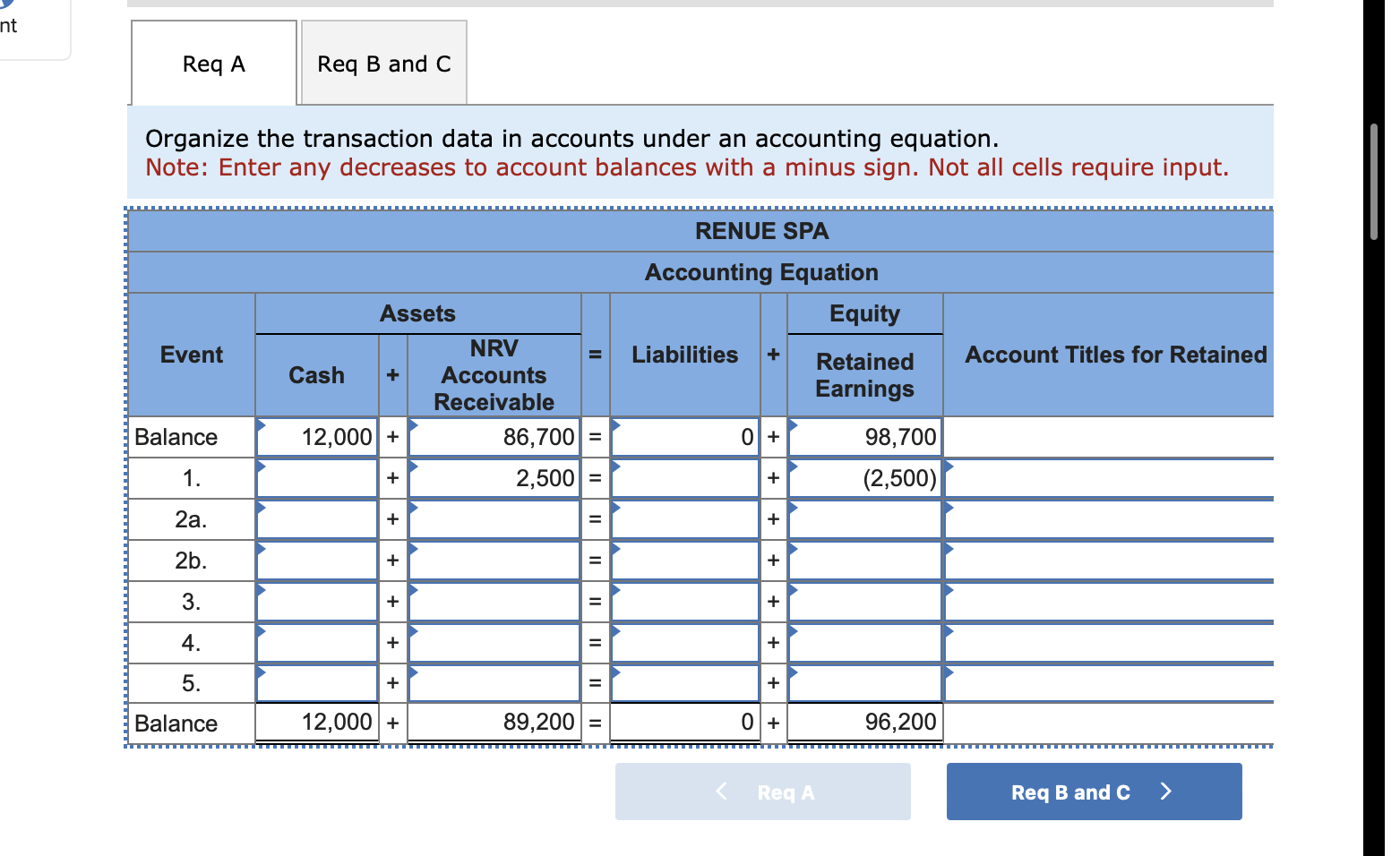Click the Accounting Equation heading
This screenshot has width=1400, height=856.
point(762,272)
